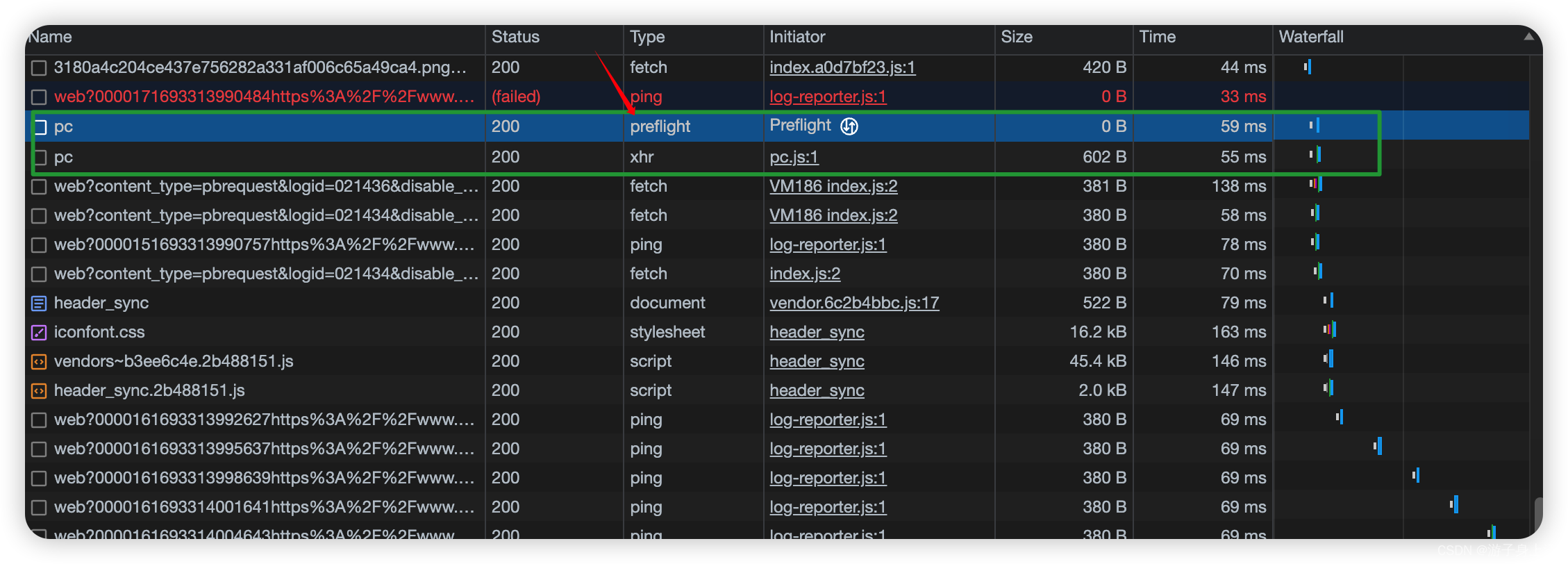The width and height of the screenshot is (1568, 564).
Task: Open initiator link vendor.6c2b4bbc.js:17
Action: click(x=854, y=303)
